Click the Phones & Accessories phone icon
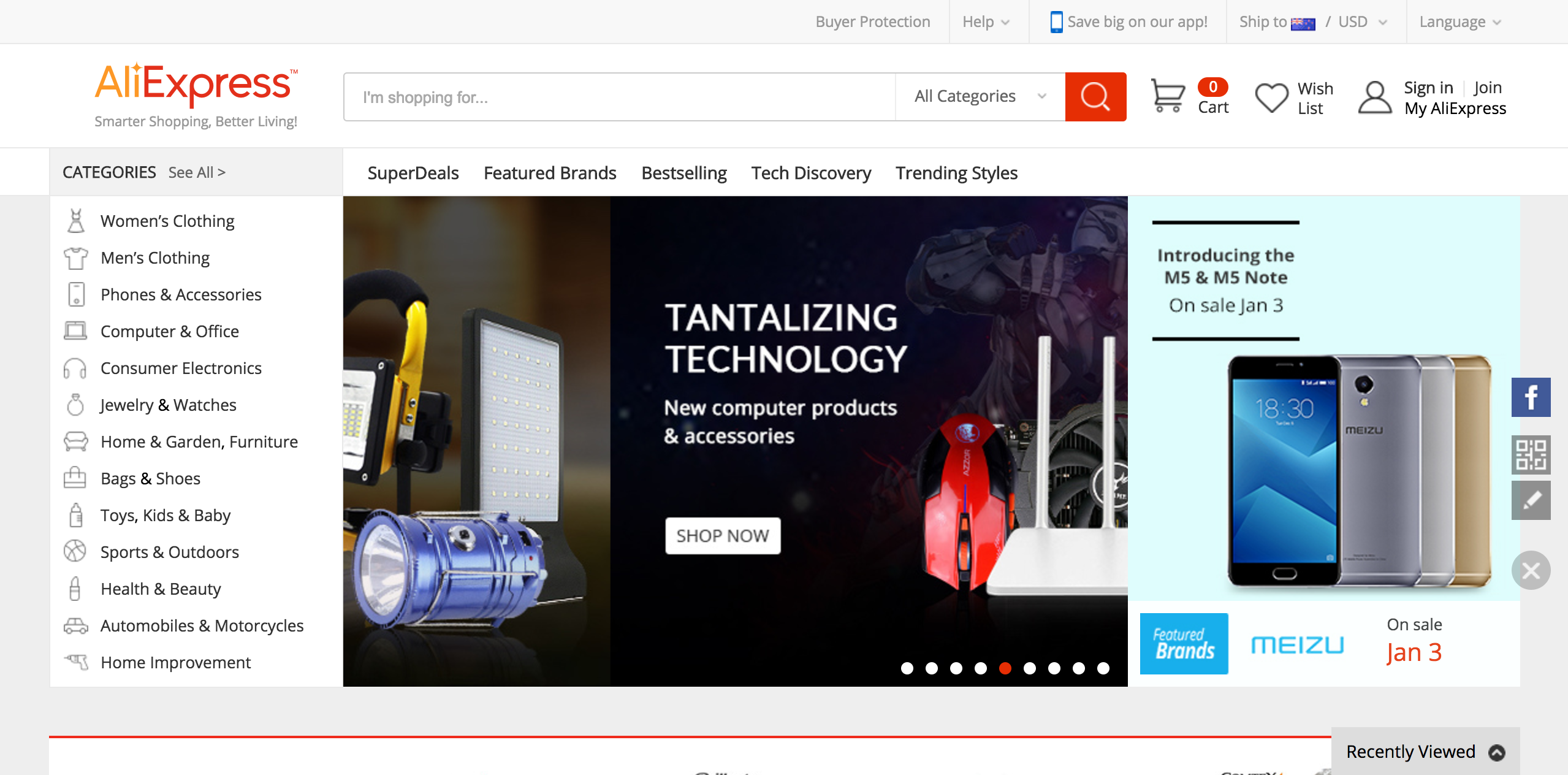This screenshot has height=775, width=1568. pos(76,294)
